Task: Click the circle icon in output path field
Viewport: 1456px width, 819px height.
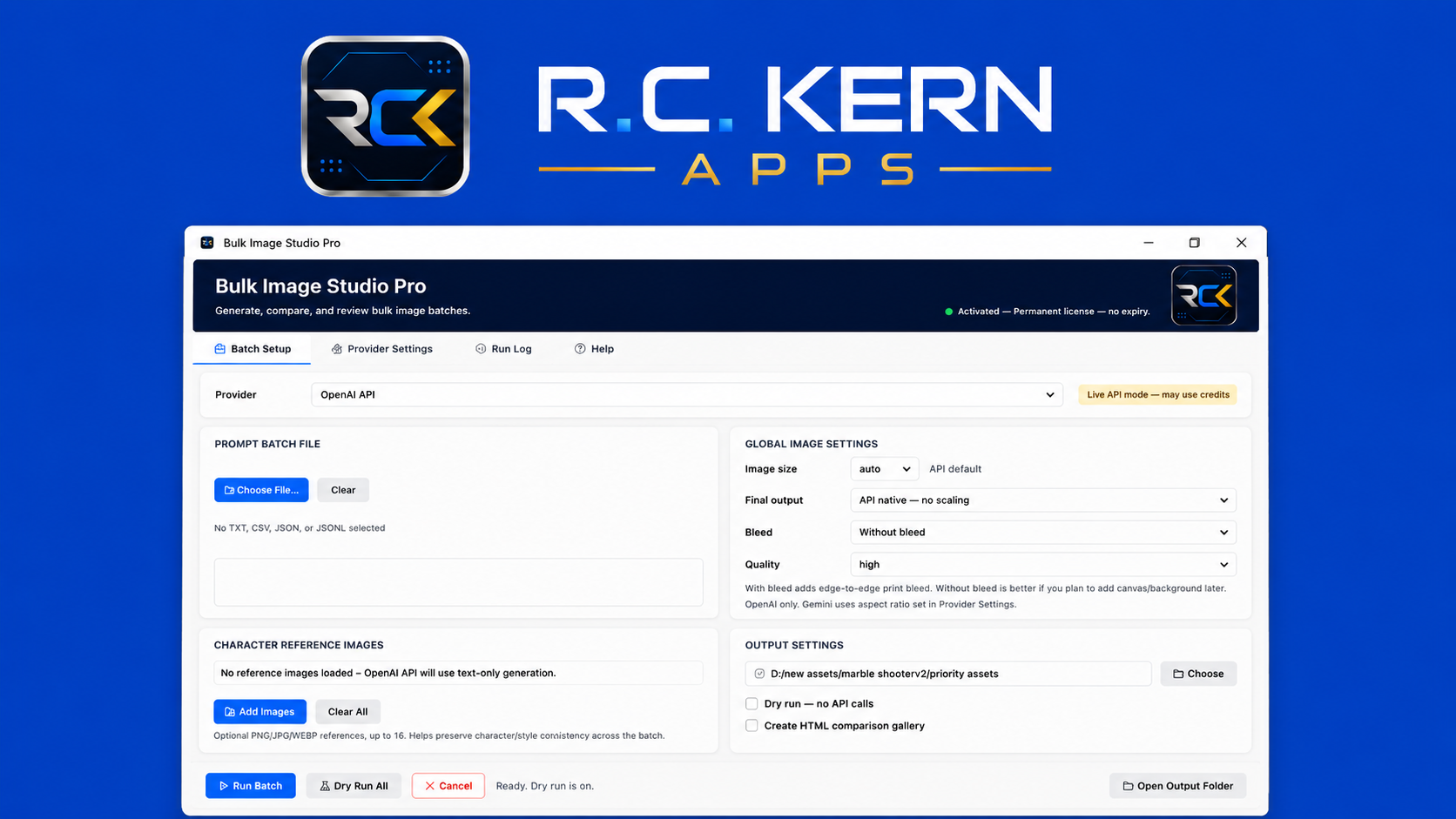Action: [x=759, y=674]
